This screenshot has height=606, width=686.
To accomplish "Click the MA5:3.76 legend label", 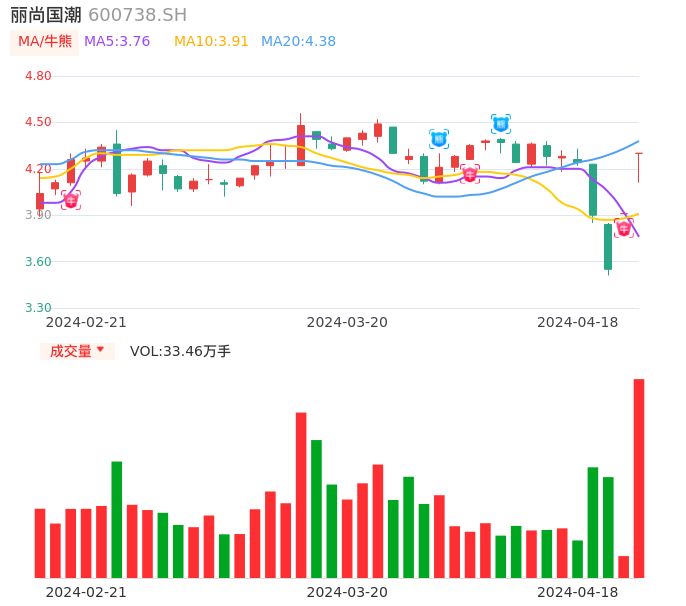I will [x=117, y=42].
